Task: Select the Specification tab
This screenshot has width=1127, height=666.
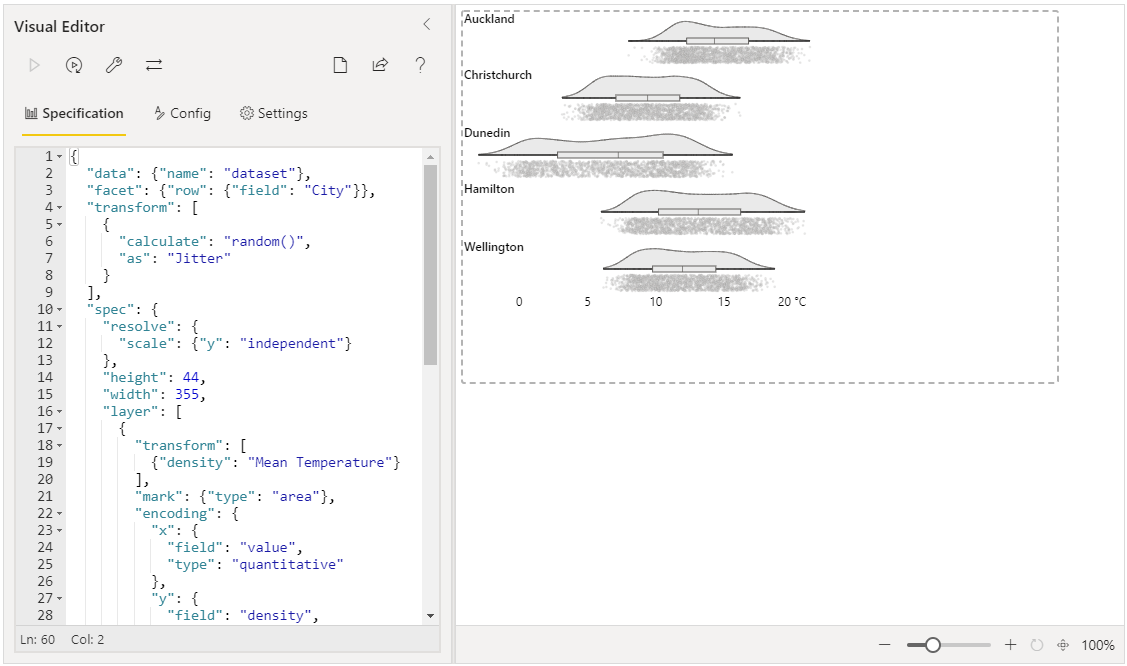Action: [x=74, y=114]
